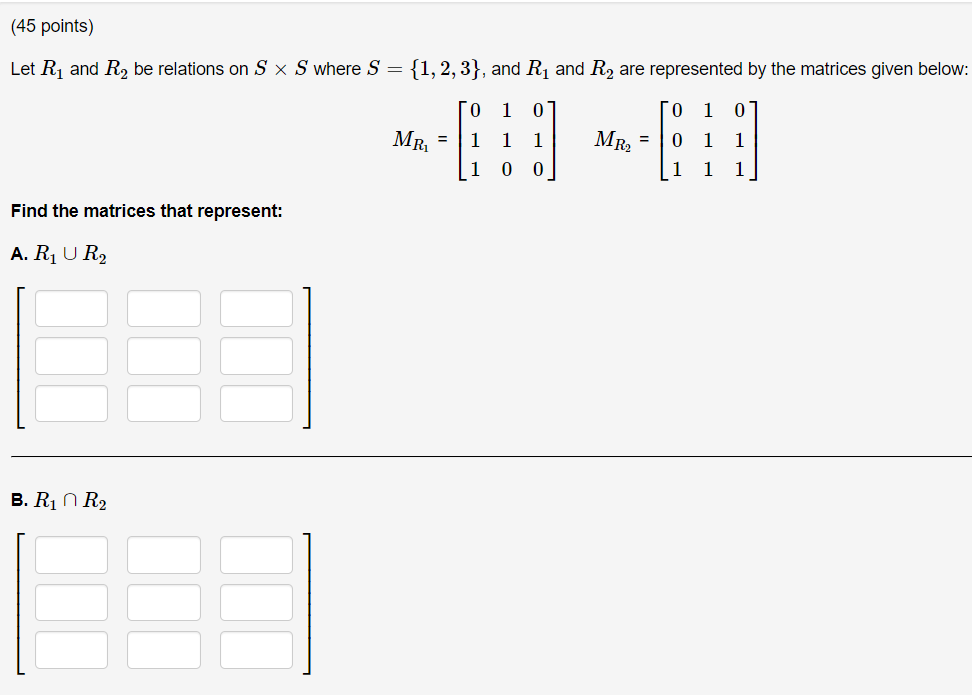The height and width of the screenshot is (695, 972).
Task: Click the row 1, column 1 input box for R1 ∩ R2
Action: coord(71,555)
